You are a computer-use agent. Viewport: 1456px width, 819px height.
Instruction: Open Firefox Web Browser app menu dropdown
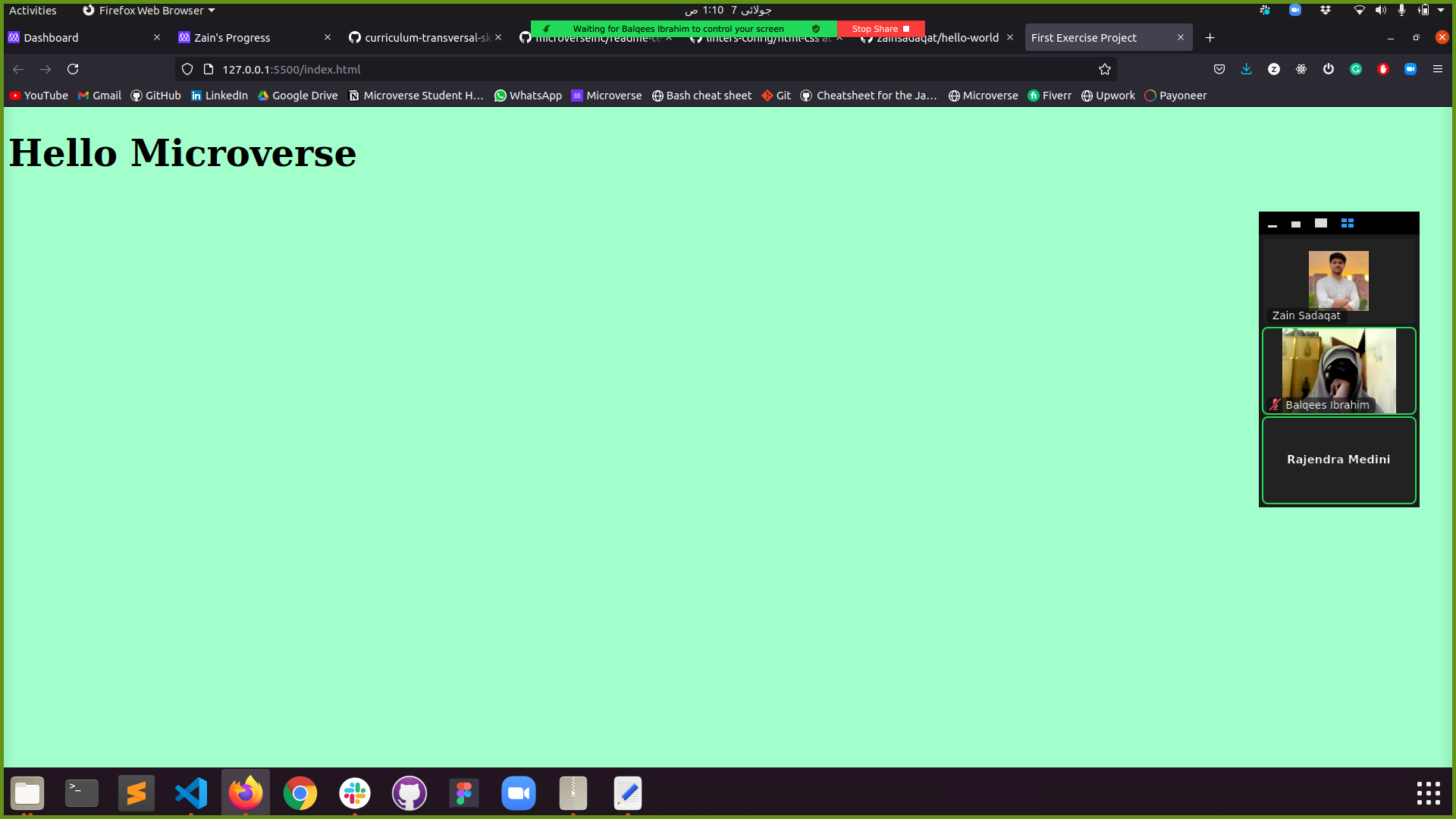pos(149,10)
